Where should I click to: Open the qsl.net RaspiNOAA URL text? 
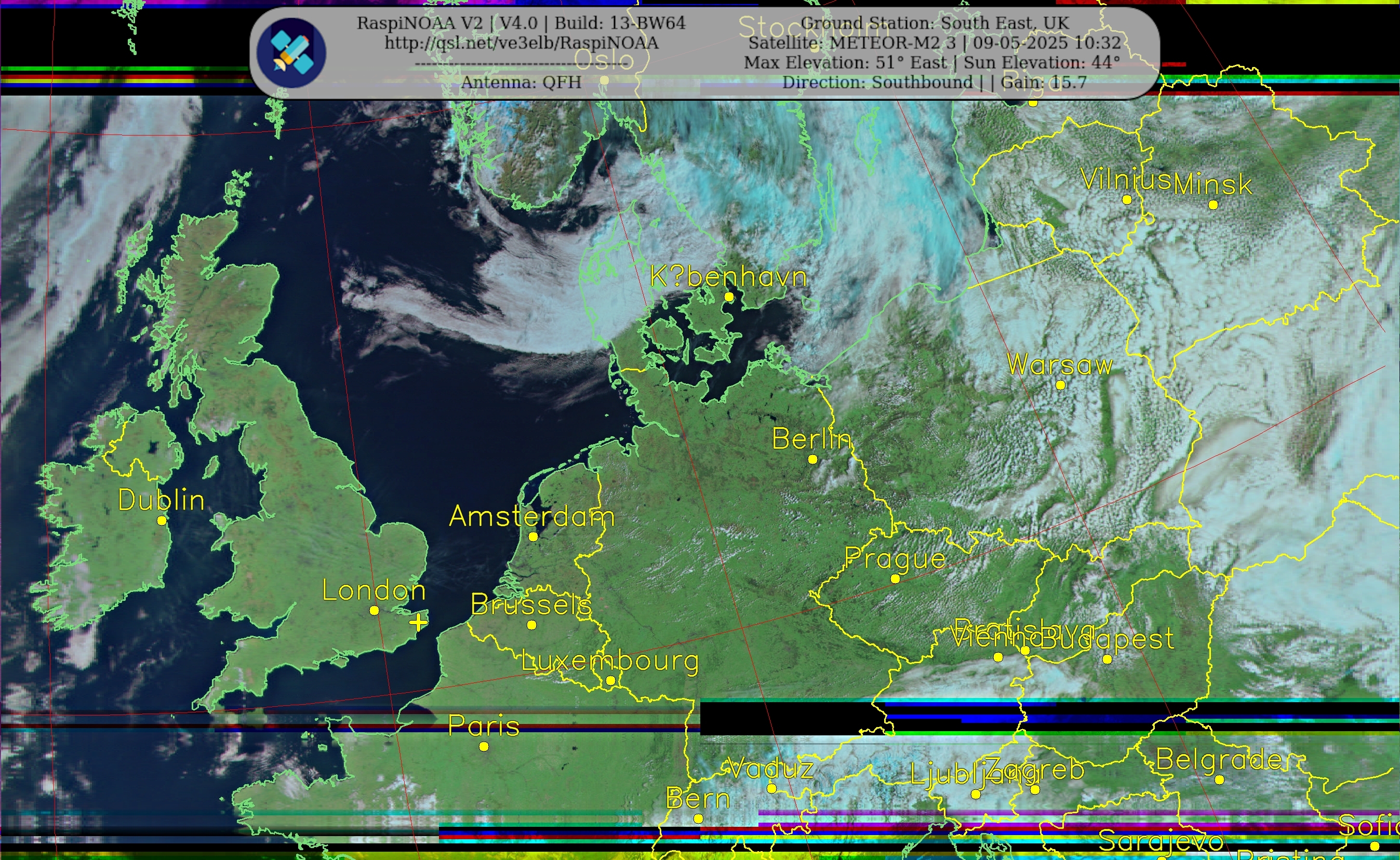[x=522, y=43]
